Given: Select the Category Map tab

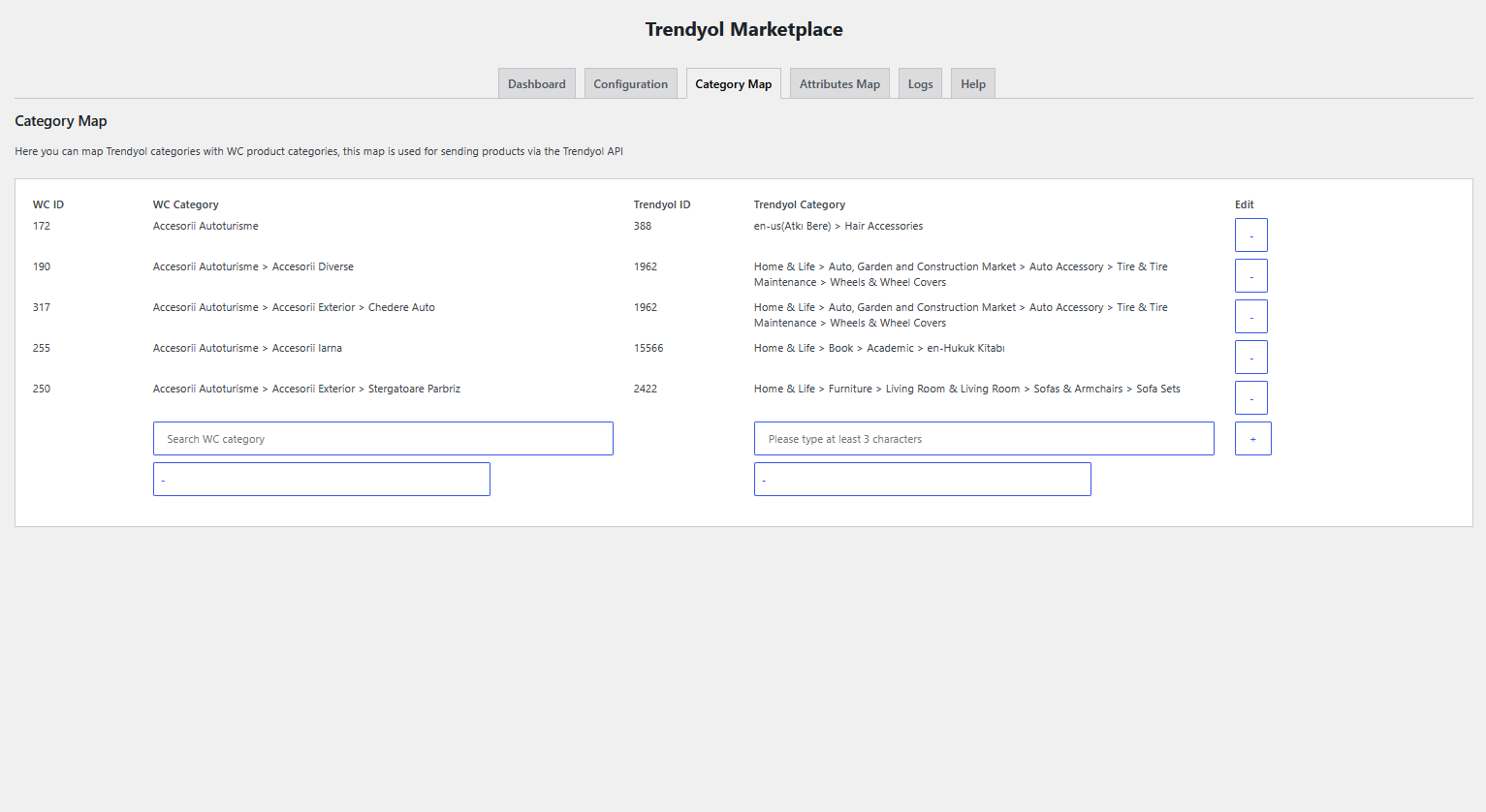Looking at the screenshot, I should point(733,84).
